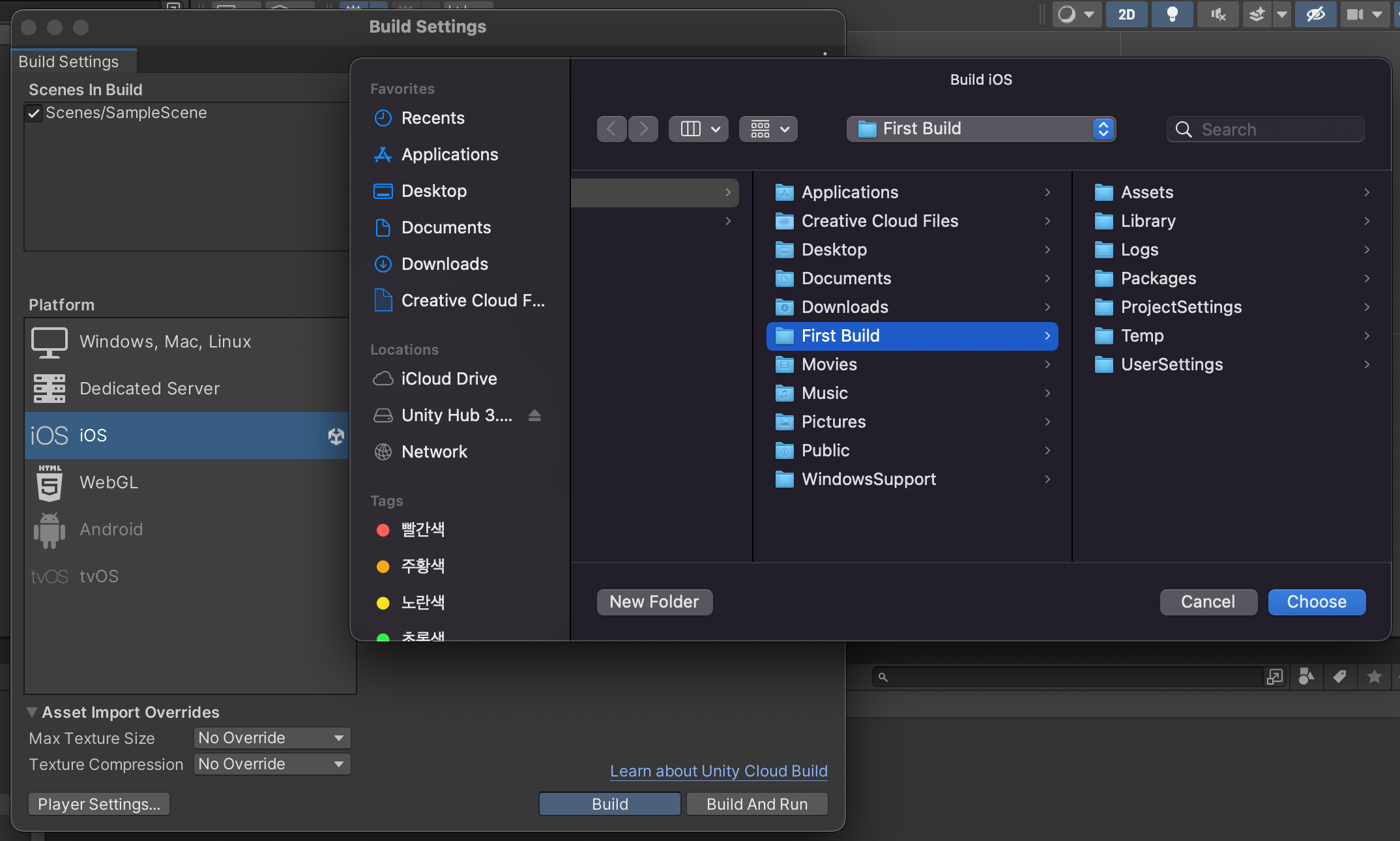This screenshot has height=841, width=1400.
Task: Click the favorites star icon in the project panel
Action: tap(1374, 677)
